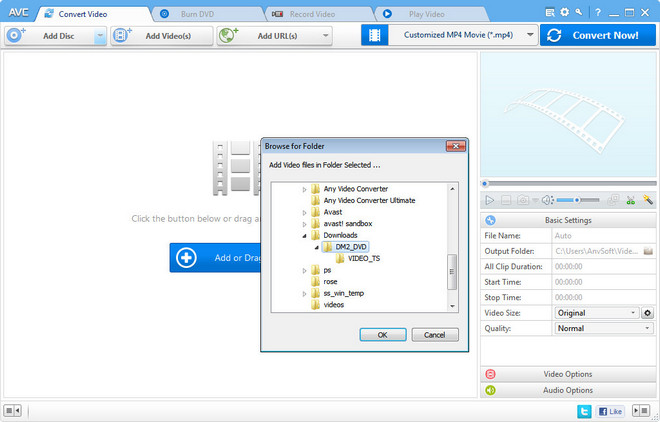Open settings via the gear icon
This screenshot has width=660, height=422.
coord(564,12)
